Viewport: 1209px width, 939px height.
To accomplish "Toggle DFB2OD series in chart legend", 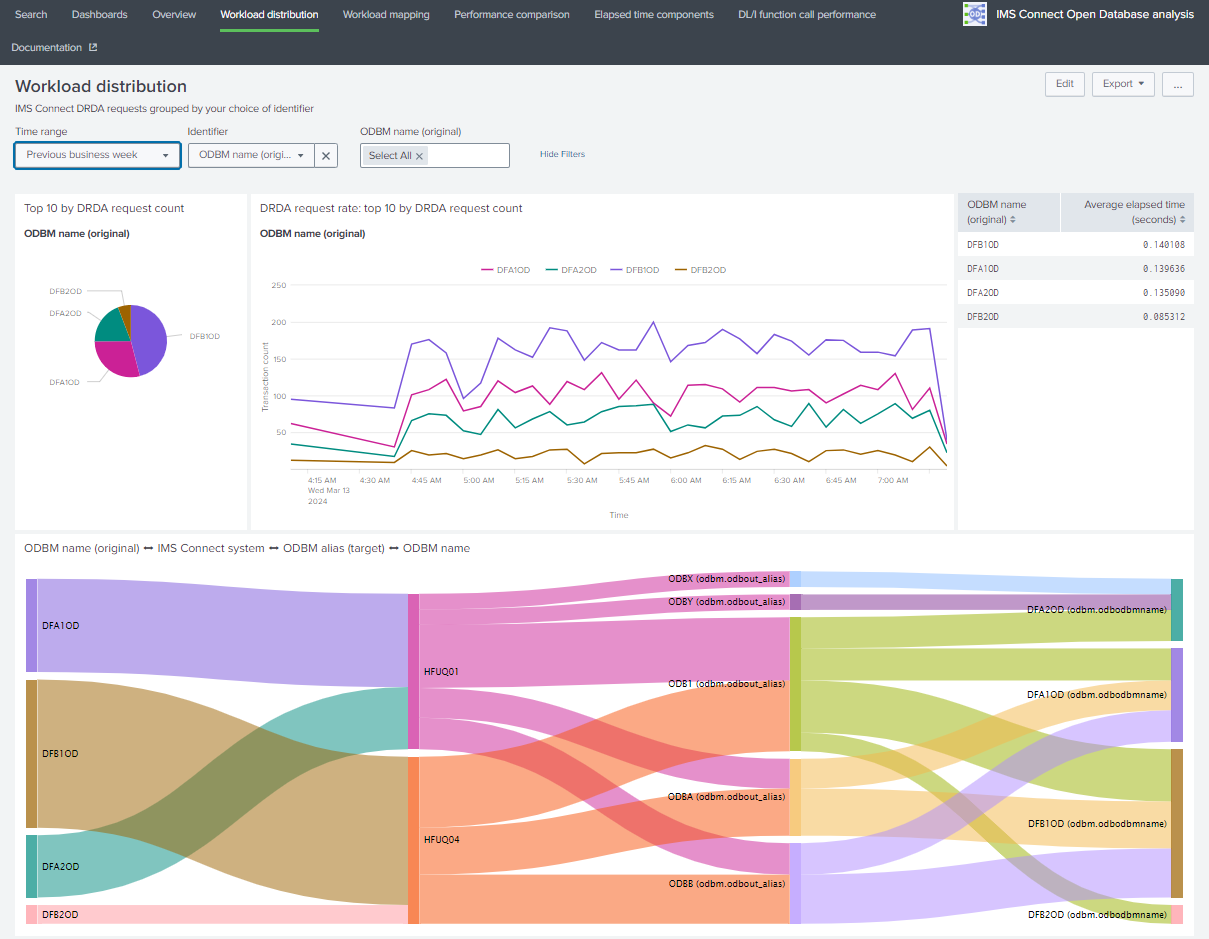I will pyautogui.click(x=701, y=270).
